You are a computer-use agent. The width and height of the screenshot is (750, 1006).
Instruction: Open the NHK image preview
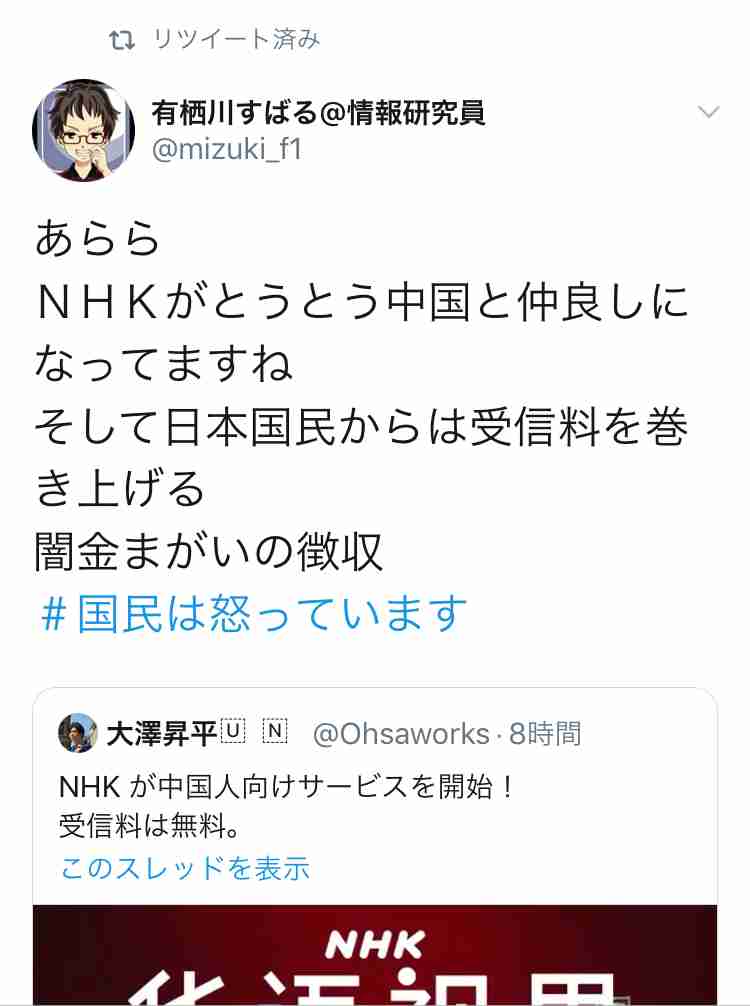375,955
